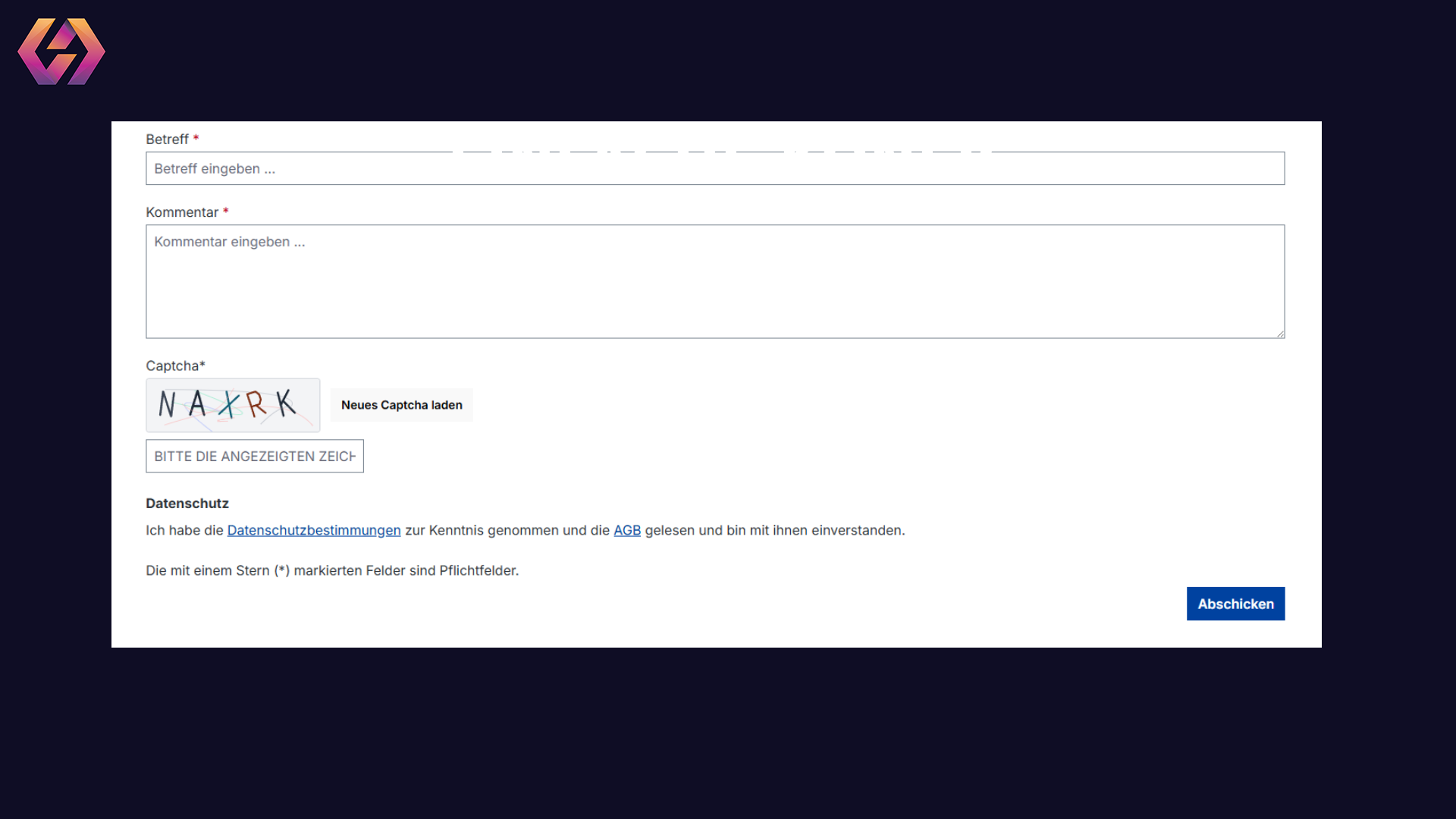This screenshot has width=1456, height=819.
Task: Click into the Kommentar text area
Action: pos(715,281)
